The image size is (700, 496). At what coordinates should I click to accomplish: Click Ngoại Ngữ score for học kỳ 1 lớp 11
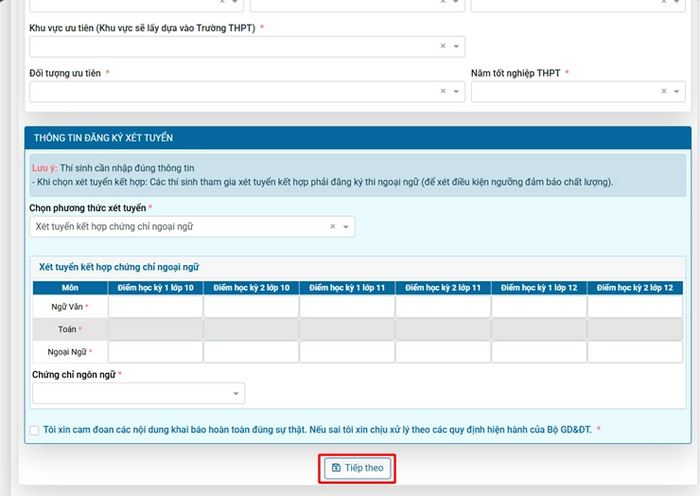tap(347, 352)
